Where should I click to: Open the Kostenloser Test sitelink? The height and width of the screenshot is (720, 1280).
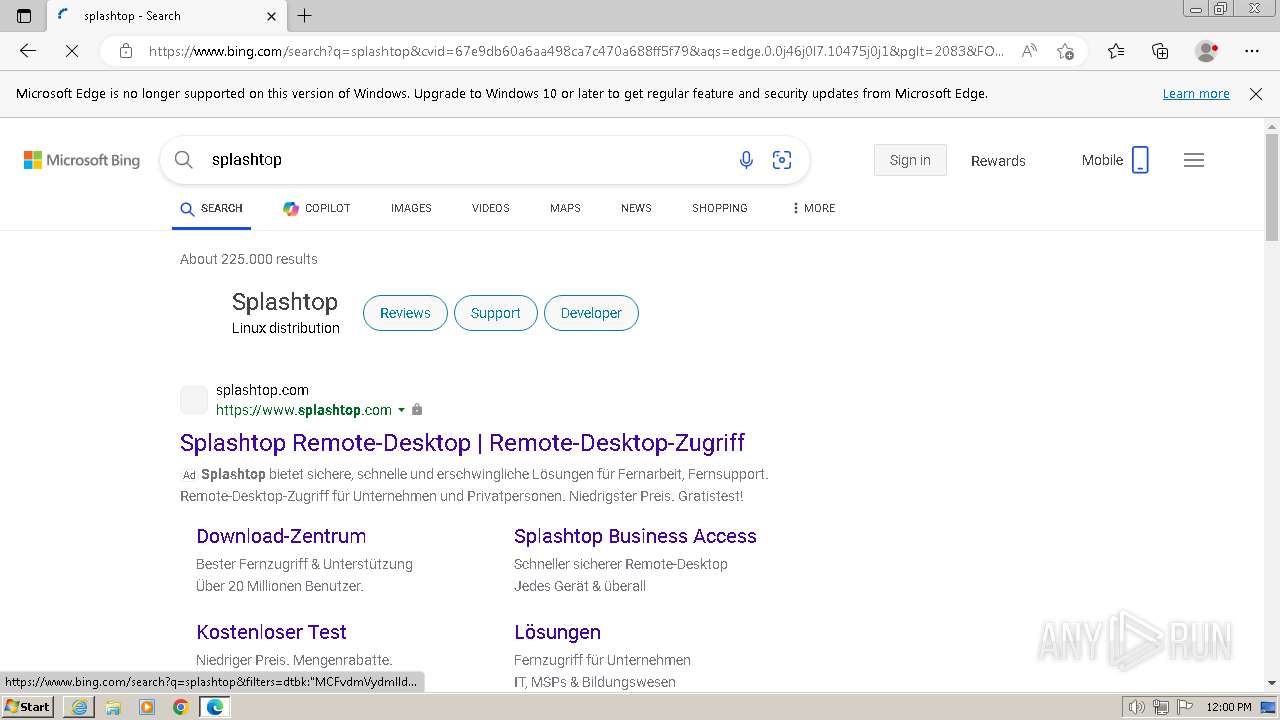click(271, 632)
